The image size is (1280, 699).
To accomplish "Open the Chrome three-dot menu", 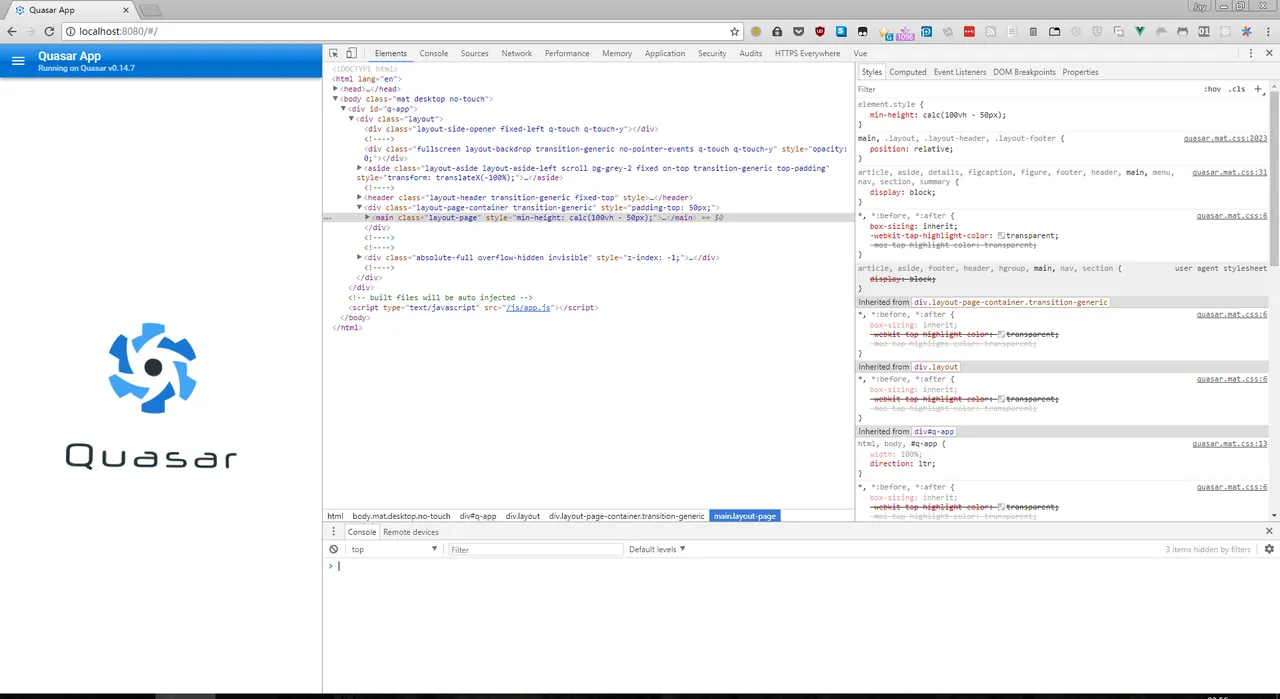I will (x=1268, y=32).
